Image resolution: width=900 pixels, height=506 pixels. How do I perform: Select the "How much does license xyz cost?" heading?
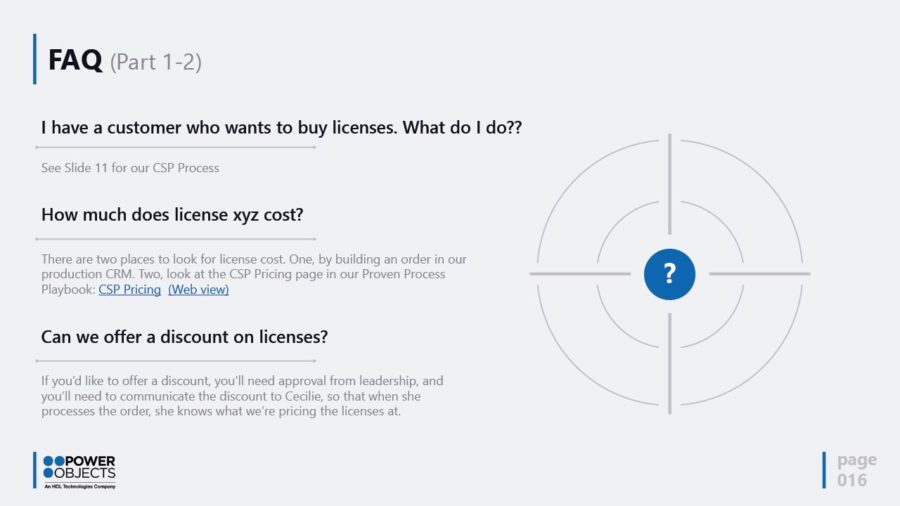point(172,214)
